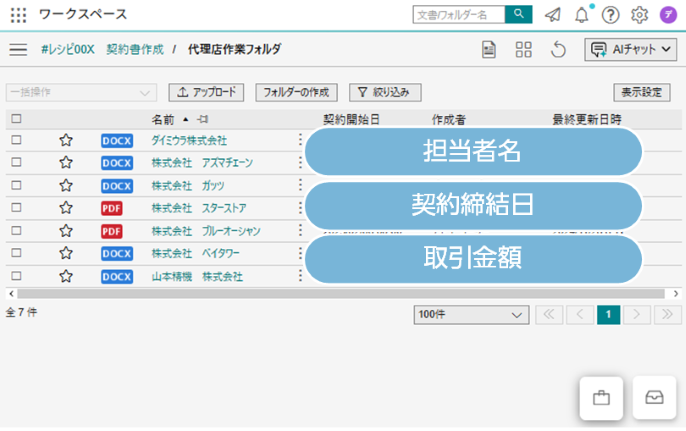This screenshot has height=431, width=686.
Task: Click the 契約書作成 breadcrumb
Action: [x=135, y=49]
